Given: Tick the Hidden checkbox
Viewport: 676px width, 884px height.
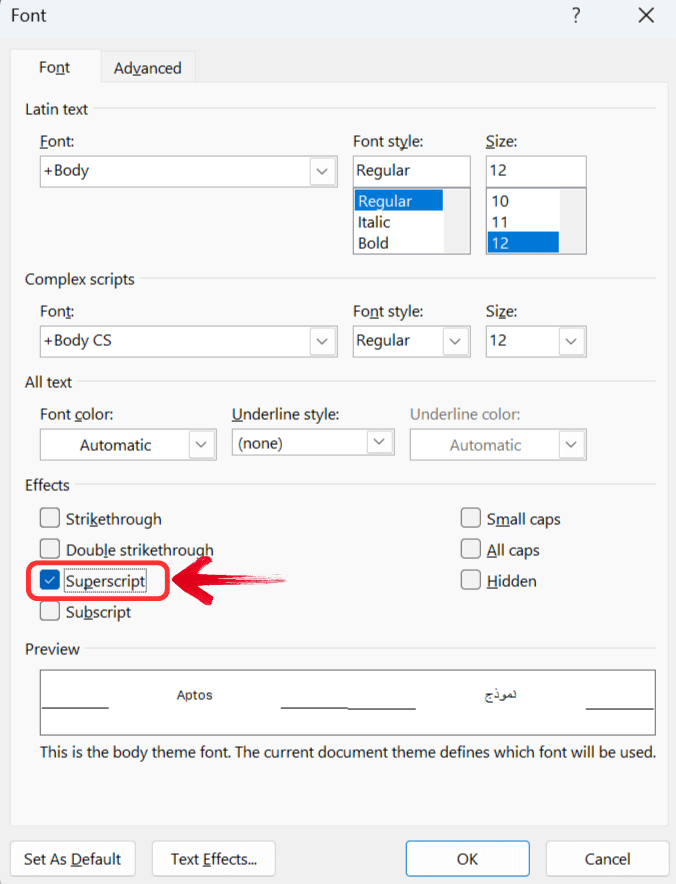Looking at the screenshot, I should click(x=471, y=581).
